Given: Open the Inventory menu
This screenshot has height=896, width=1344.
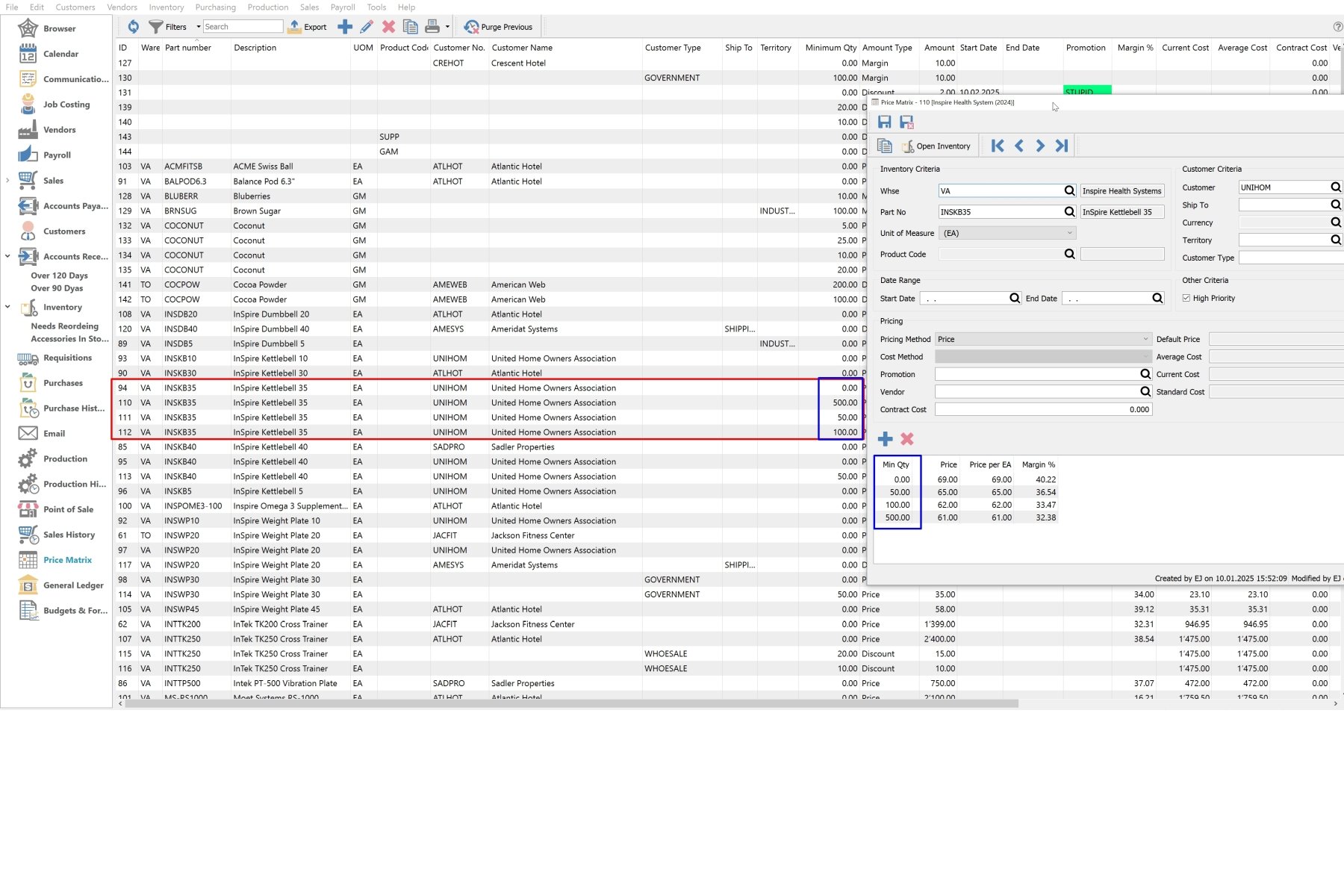Looking at the screenshot, I should [x=166, y=7].
